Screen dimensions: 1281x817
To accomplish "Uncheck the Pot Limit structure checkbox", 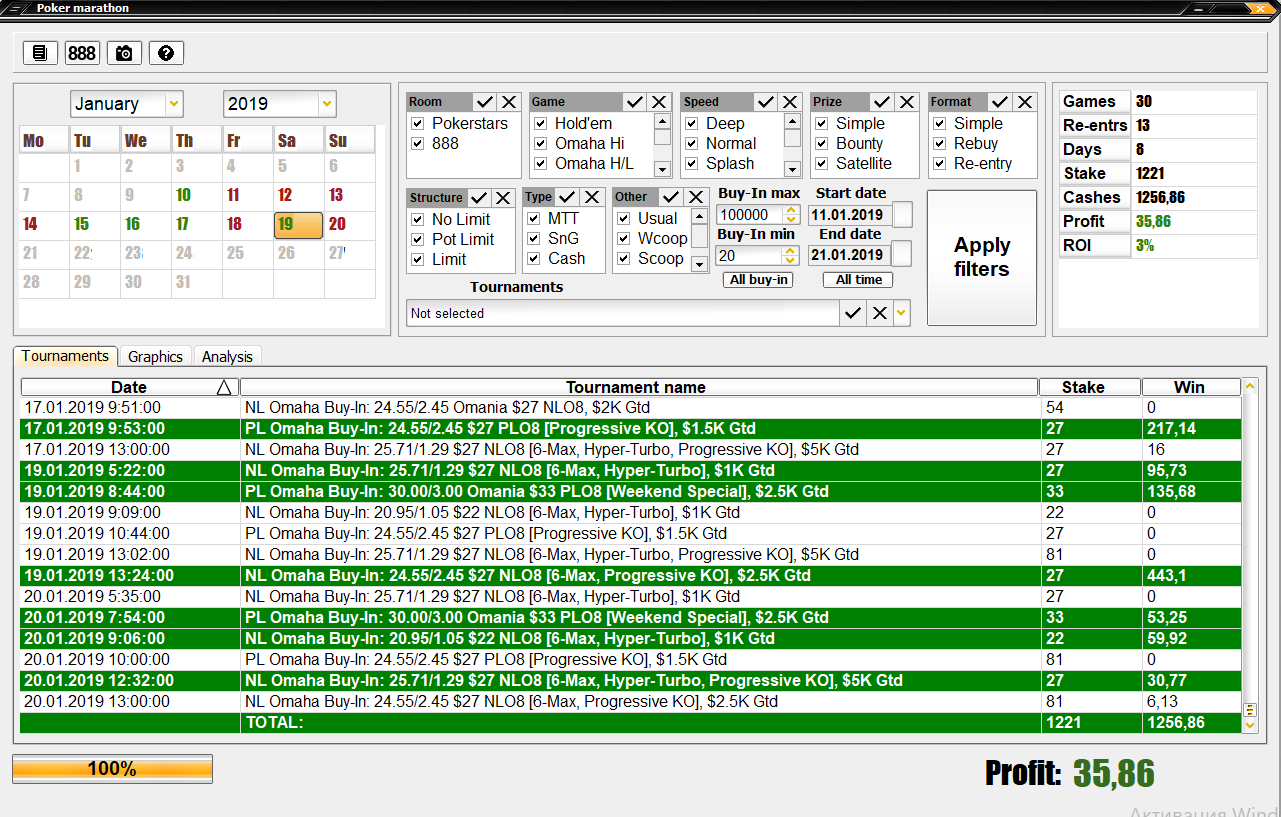I will [419, 240].
